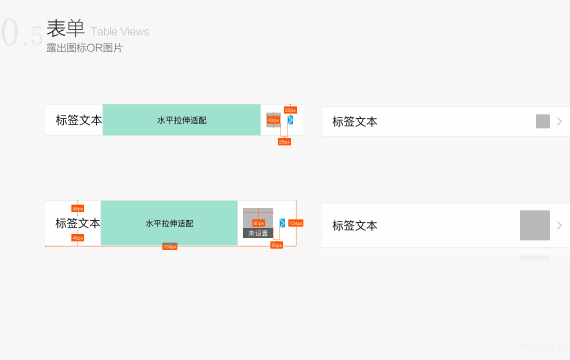
Task: Click the 标签文本 label in the bottom-right row
Action: [355, 225]
